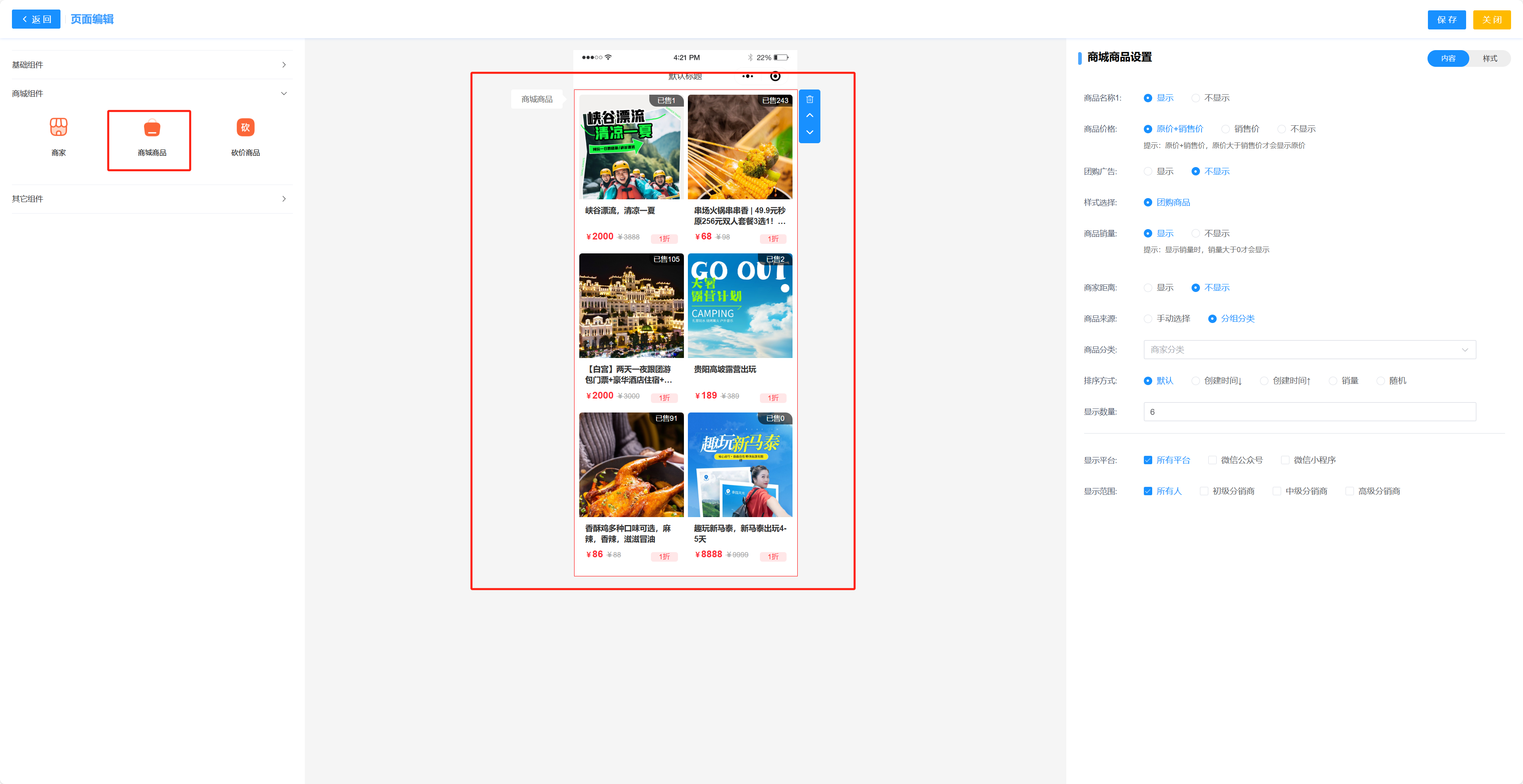Switch to the 内容 tab
The height and width of the screenshot is (784, 1523).
tap(1448, 58)
